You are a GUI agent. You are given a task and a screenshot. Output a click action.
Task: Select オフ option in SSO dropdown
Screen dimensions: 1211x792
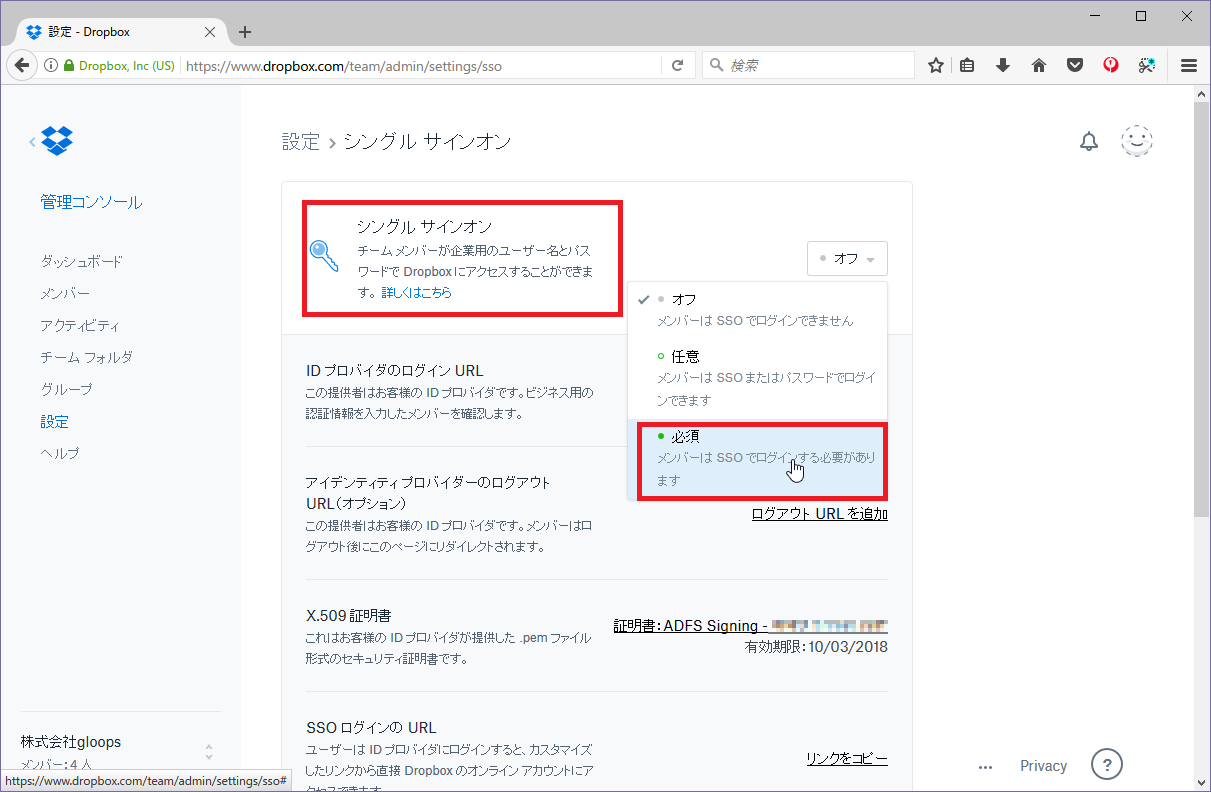(757, 310)
